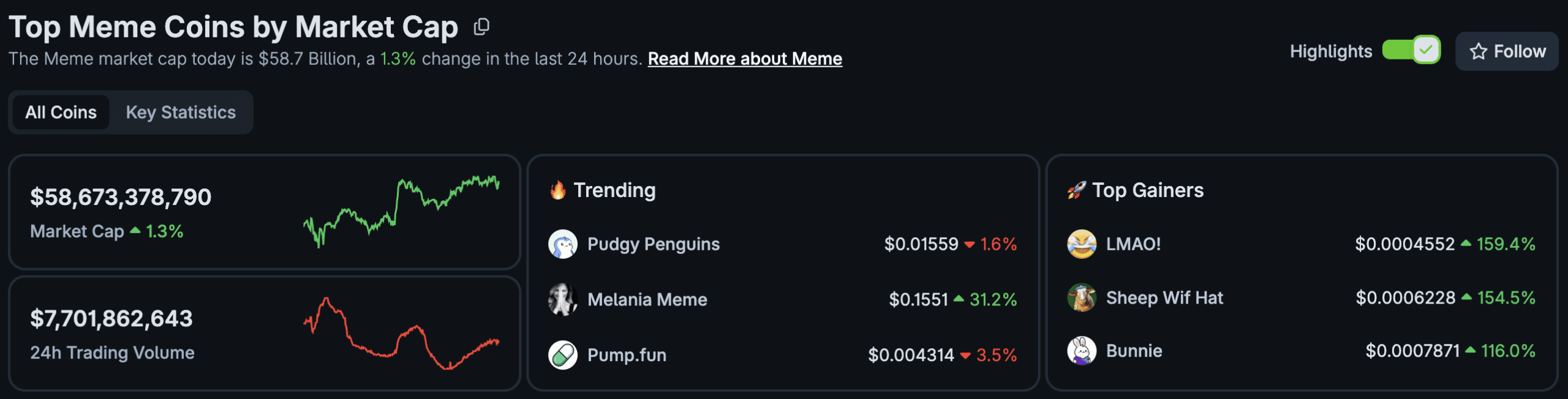This screenshot has width=1568, height=399.
Task: Select the Sheep Wif Hat coin icon
Action: pyautogui.click(x=1082, y=298)
